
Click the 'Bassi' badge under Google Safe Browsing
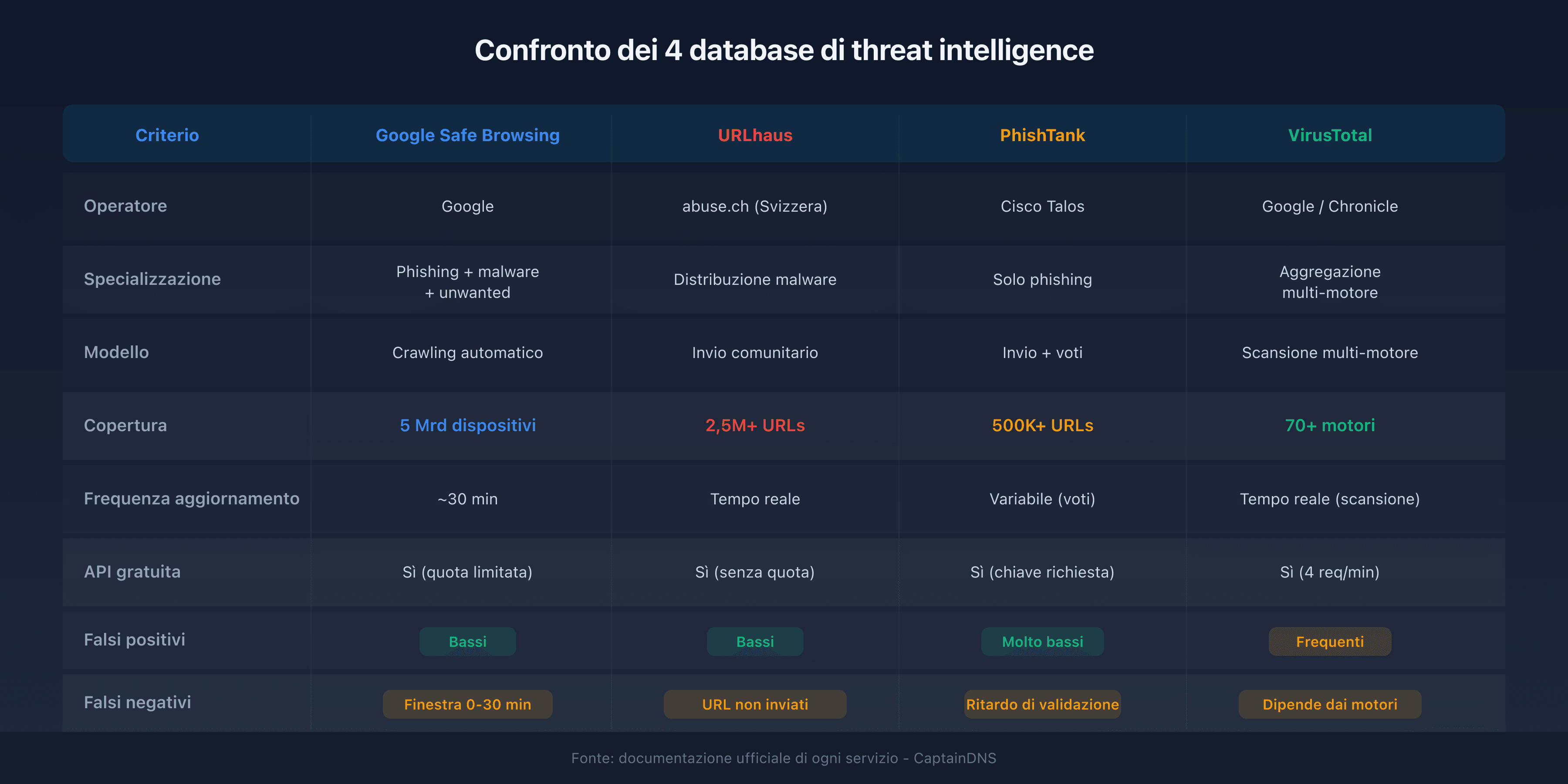(467, 641)
